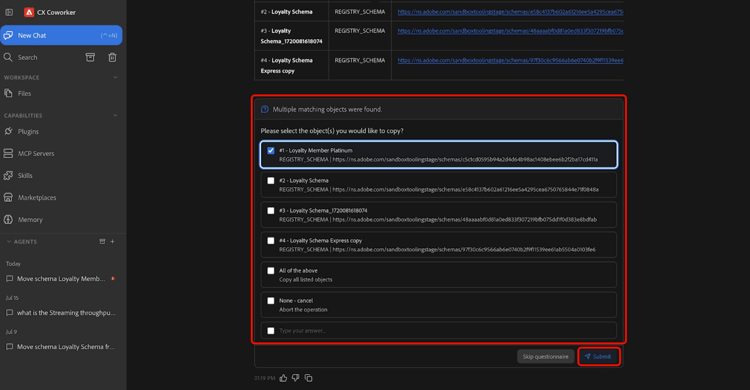Viewport: 750px width, 390px height.
Task: Click 'Please select the object(s)' prompt text
Action: click(332, 131)
